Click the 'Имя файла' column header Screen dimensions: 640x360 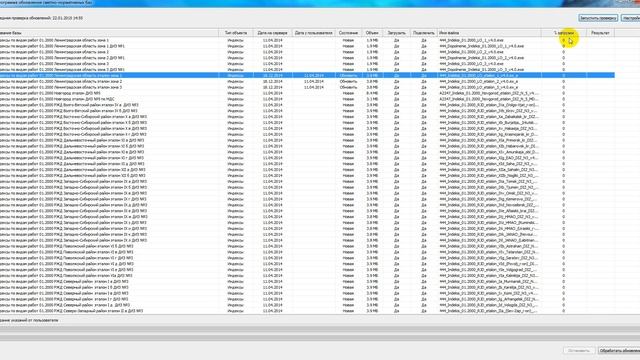click(x=489, y=33)
